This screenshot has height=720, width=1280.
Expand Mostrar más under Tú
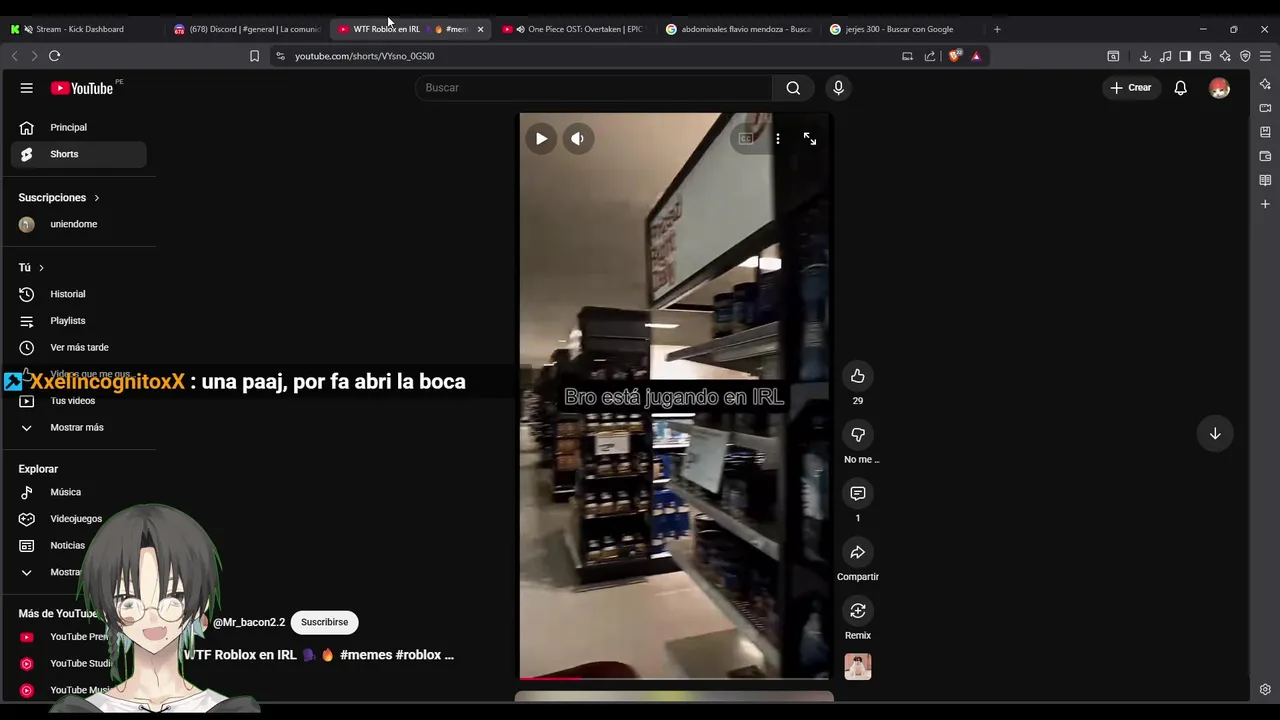[x=78, y=427]
